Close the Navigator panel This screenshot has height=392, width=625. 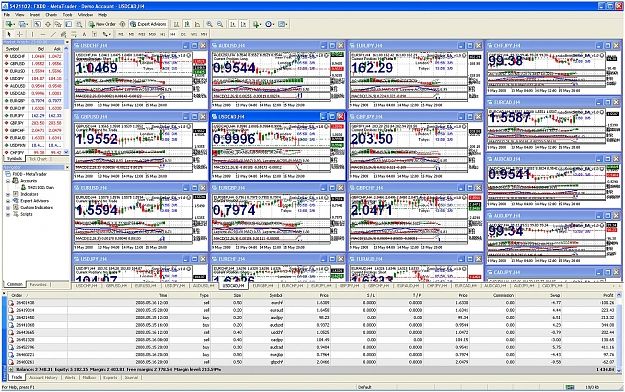click(x=67, y=167)
